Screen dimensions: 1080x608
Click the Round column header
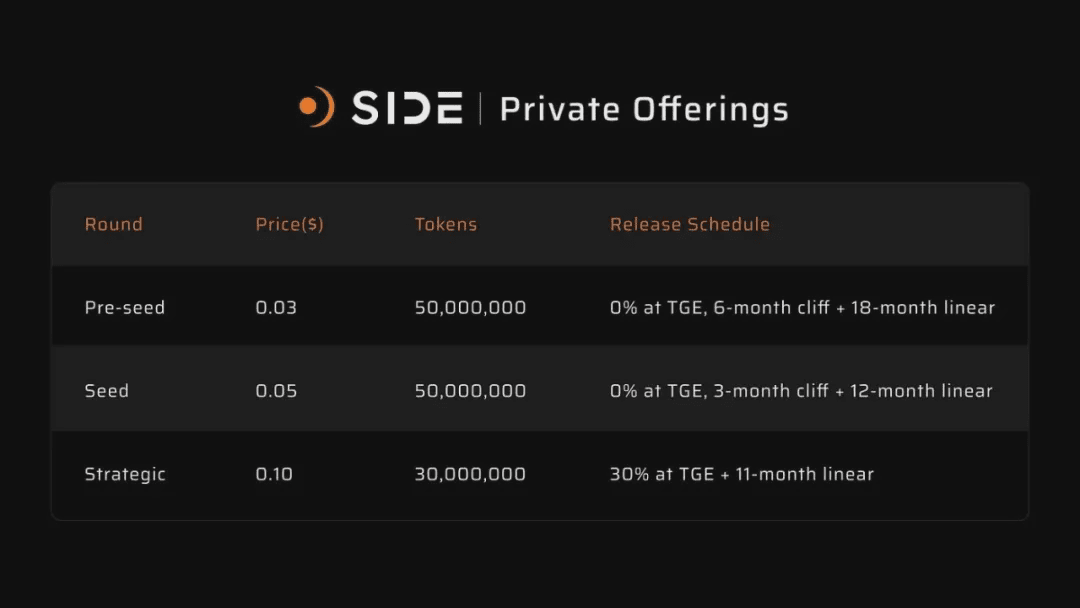pyautogui.click(x=114, y=224)
